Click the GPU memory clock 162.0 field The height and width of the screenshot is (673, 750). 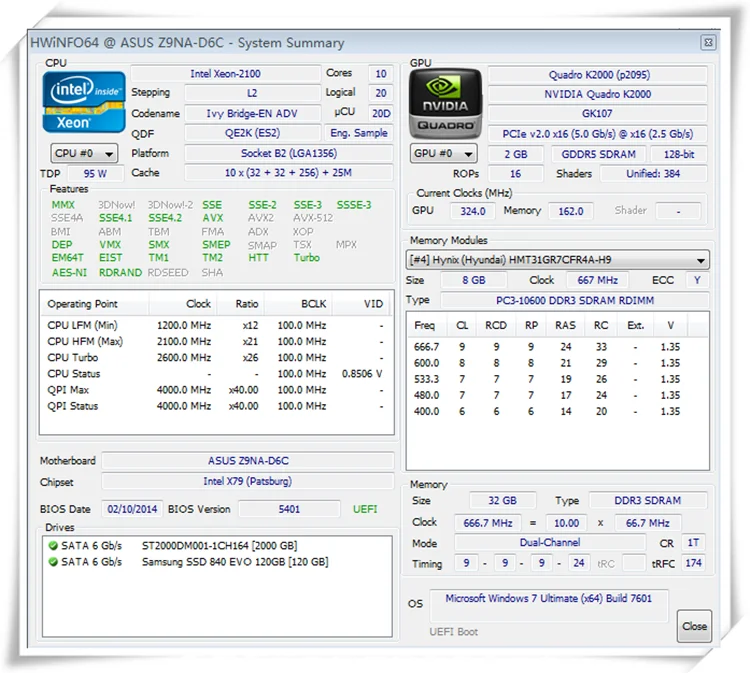coord(571,211)
